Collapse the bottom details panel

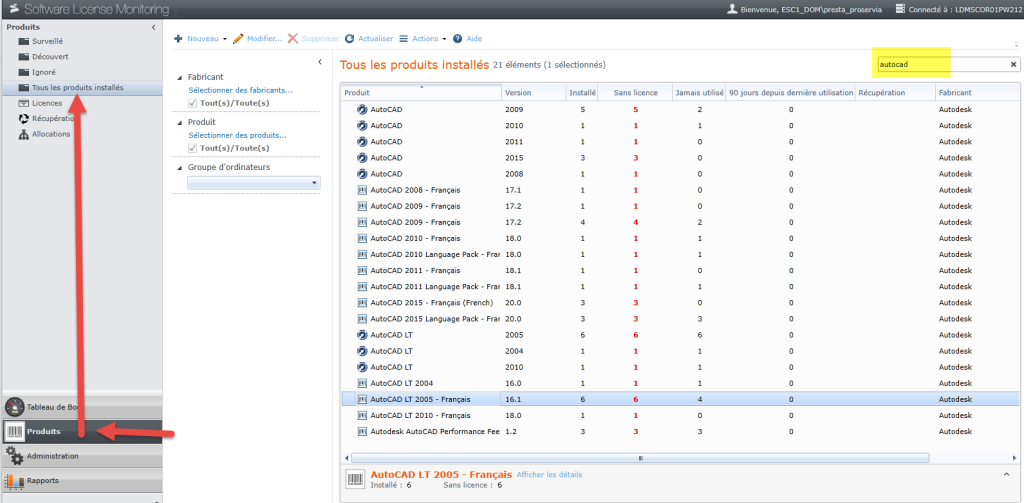pos(1005,473)
